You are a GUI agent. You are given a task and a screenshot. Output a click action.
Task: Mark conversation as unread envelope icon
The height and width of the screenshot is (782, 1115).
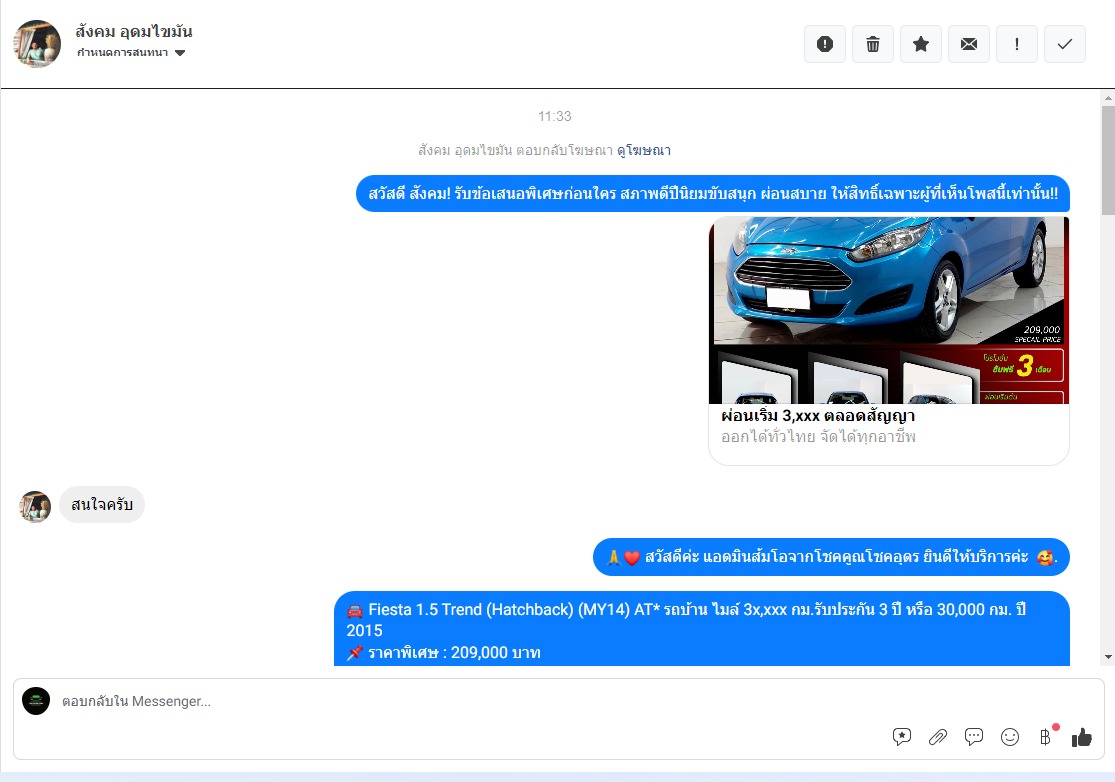(x=969, y=44)
